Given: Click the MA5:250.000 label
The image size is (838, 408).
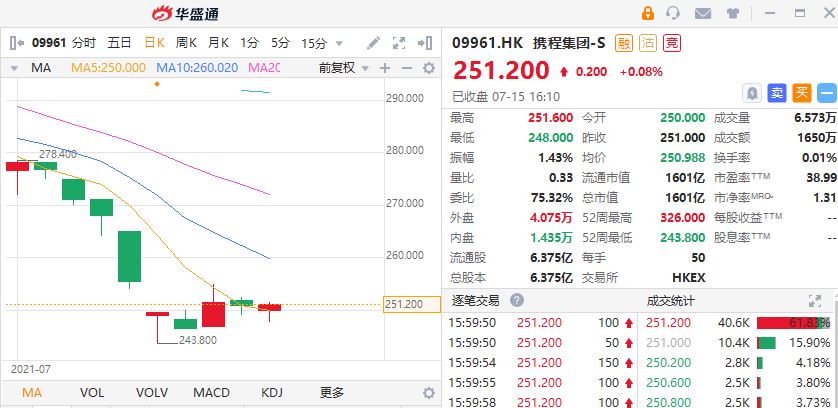Looking at the screenshot, I should coord(108,68).
